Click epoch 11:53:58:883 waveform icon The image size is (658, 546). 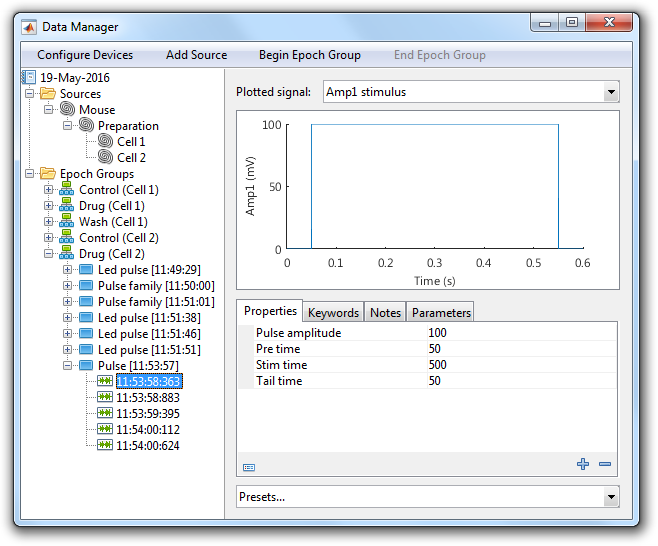click(x=105, y=398)
